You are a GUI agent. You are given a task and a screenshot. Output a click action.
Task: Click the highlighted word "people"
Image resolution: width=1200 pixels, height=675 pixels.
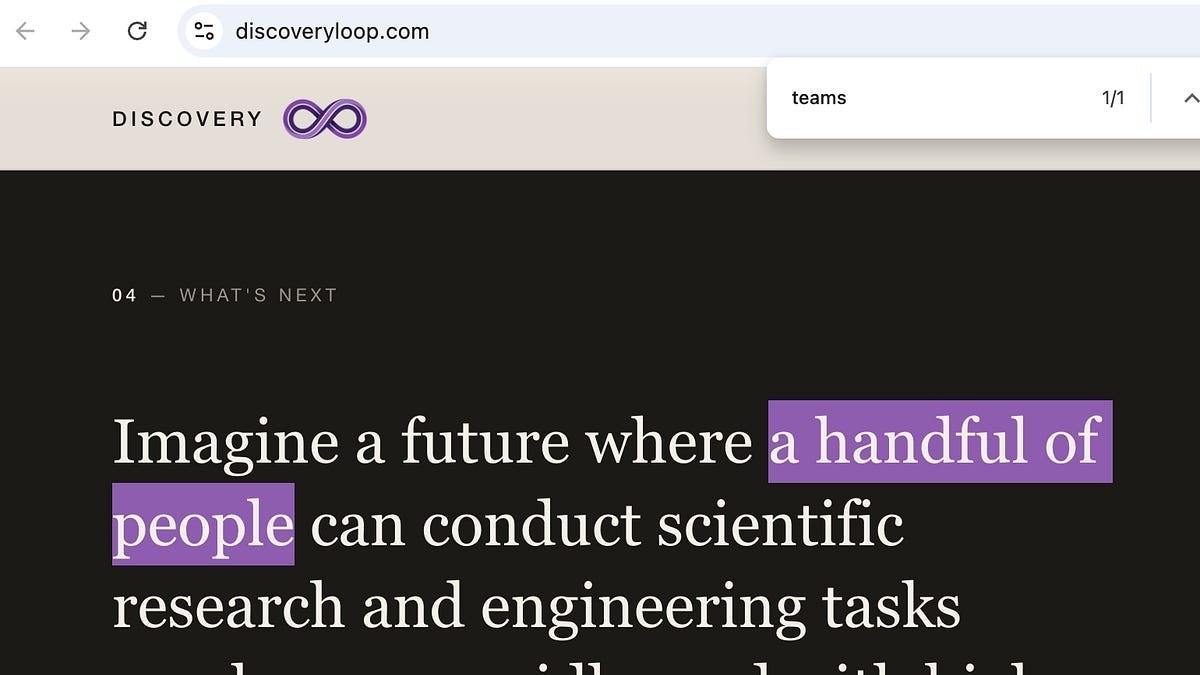pyautogui.click(x=203, y=524)
